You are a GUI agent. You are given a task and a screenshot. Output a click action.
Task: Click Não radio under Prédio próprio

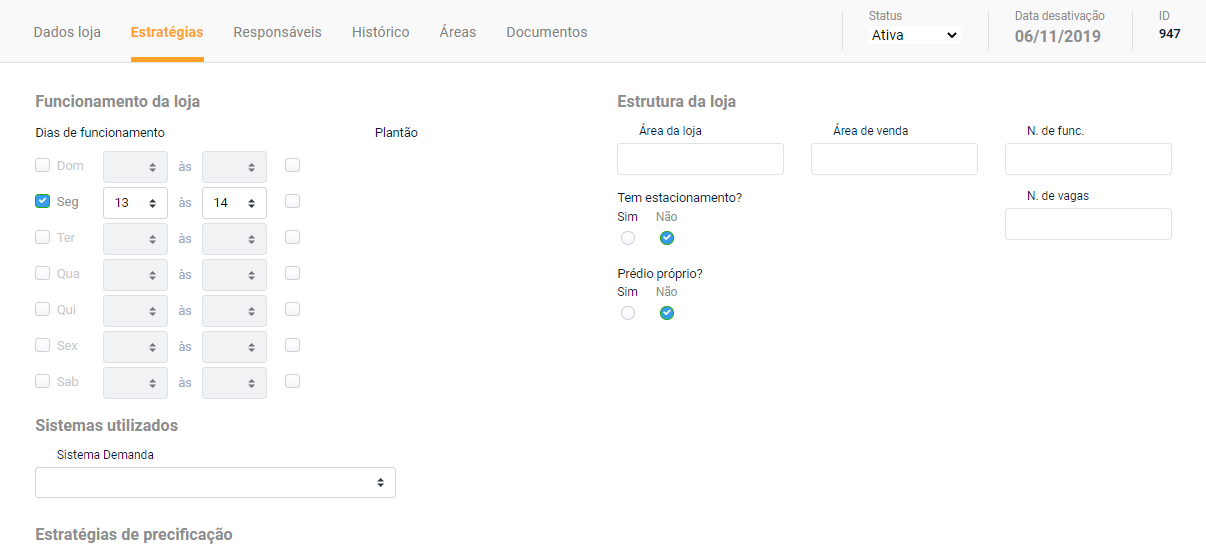click(667, 313)
